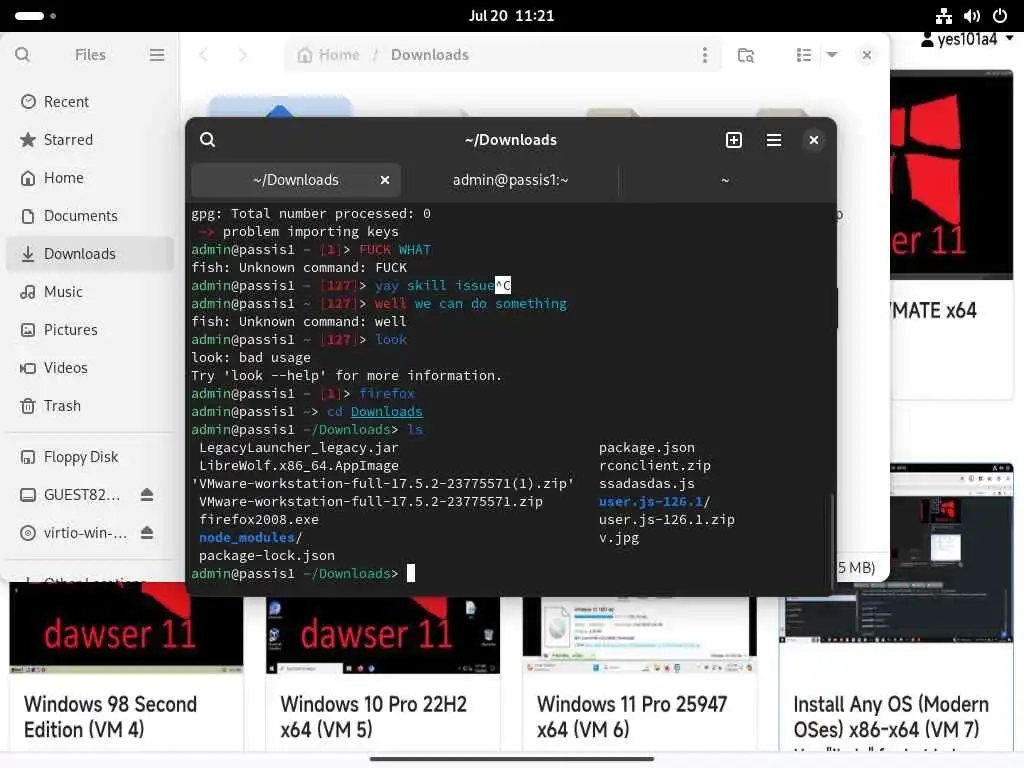Open the power icon in top bar
Image resolution: width=1024 pixels, height=768 pixels.
(1000, 16)
